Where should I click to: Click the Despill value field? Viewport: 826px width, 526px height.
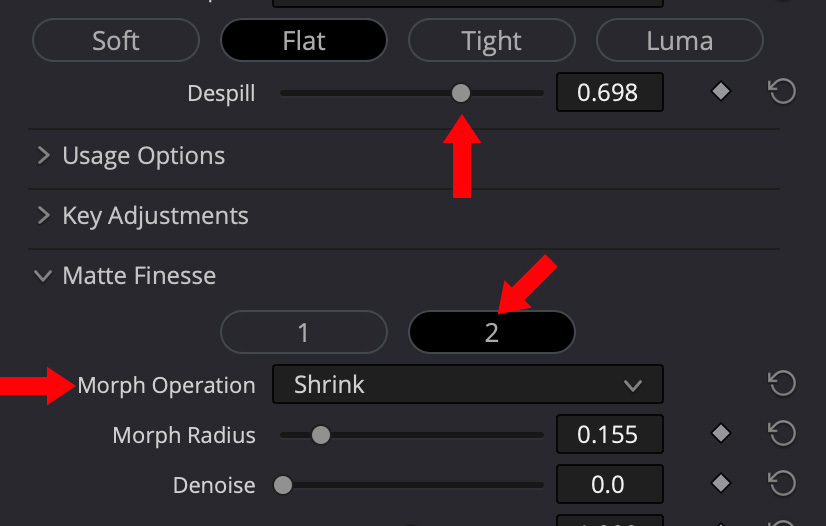[607, 93]
